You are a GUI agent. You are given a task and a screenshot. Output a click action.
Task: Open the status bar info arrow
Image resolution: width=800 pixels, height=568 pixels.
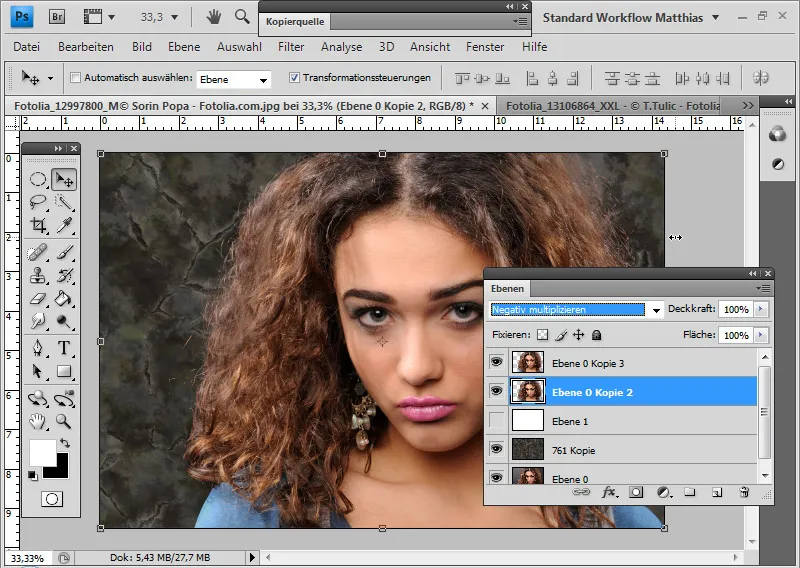pyautogui.click(x=252, y=557)
